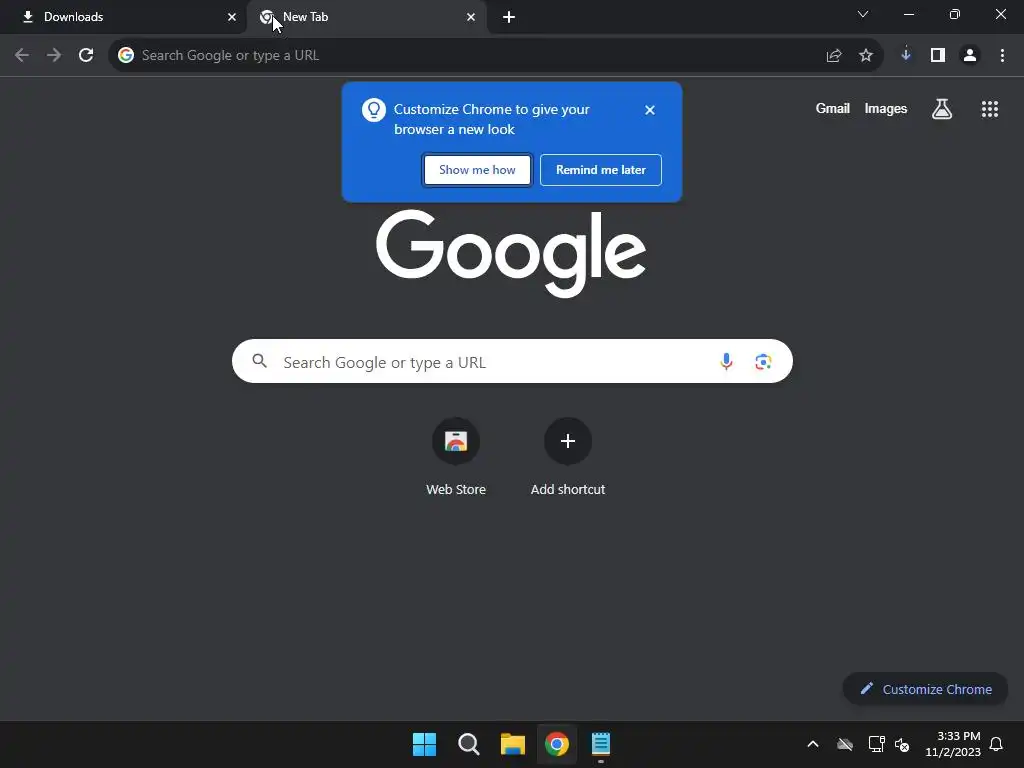Click Show me how button
1024x768 pixels.
click(x=477, y=170)
